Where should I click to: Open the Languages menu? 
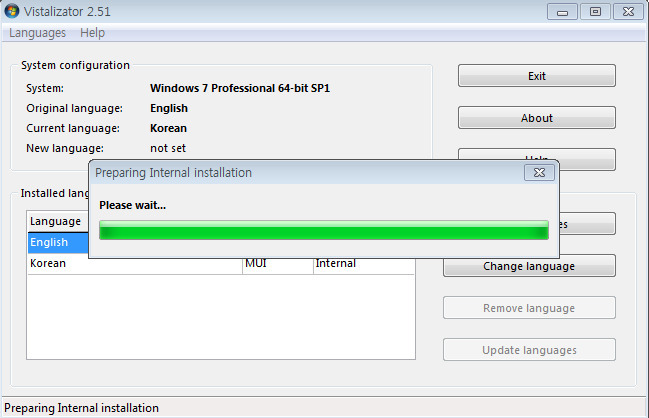tap(37, 33)
